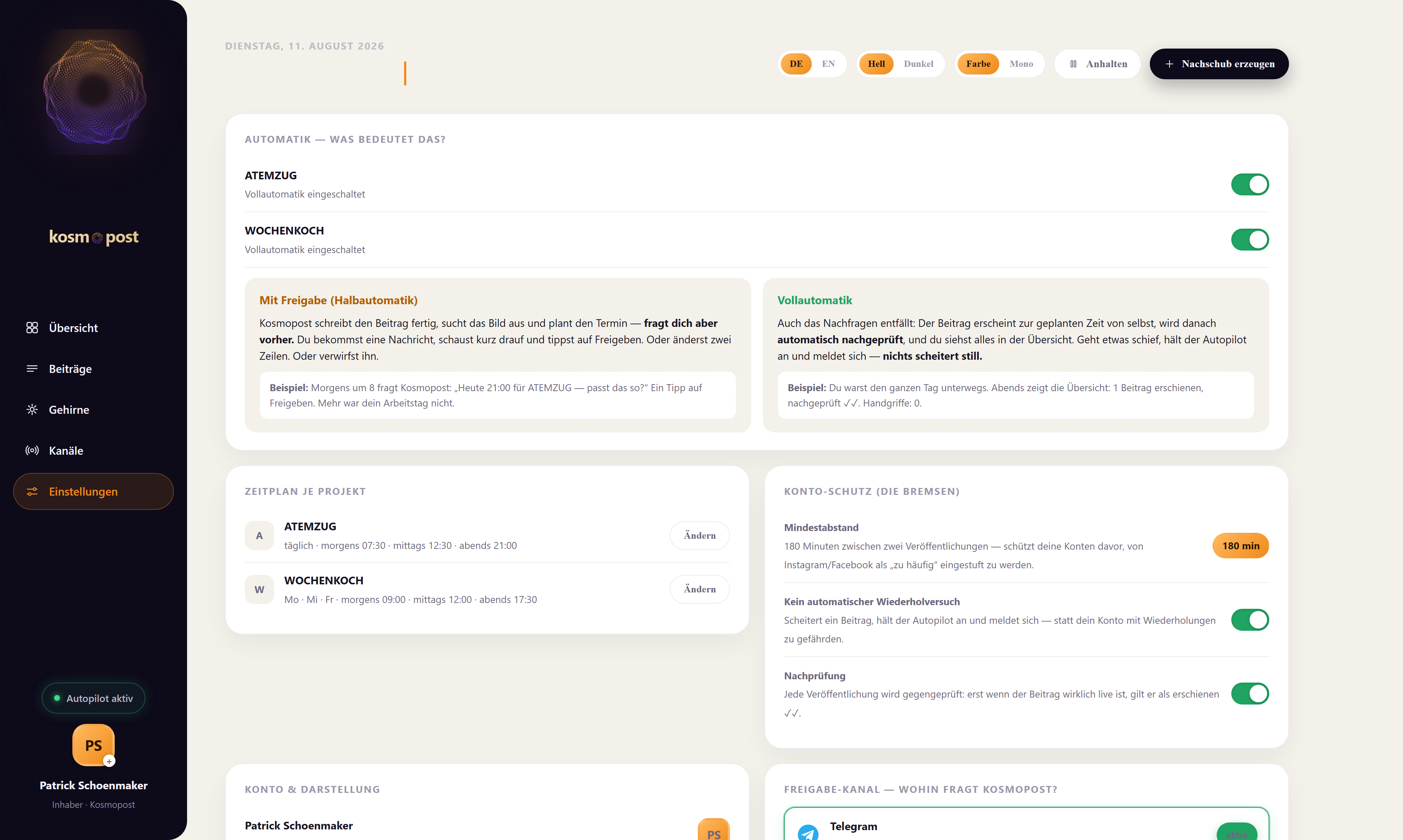1403x840 pixels.
Task: Click Ändern for WOCHENKOCH schedule
Action: (x=699, y=589)
